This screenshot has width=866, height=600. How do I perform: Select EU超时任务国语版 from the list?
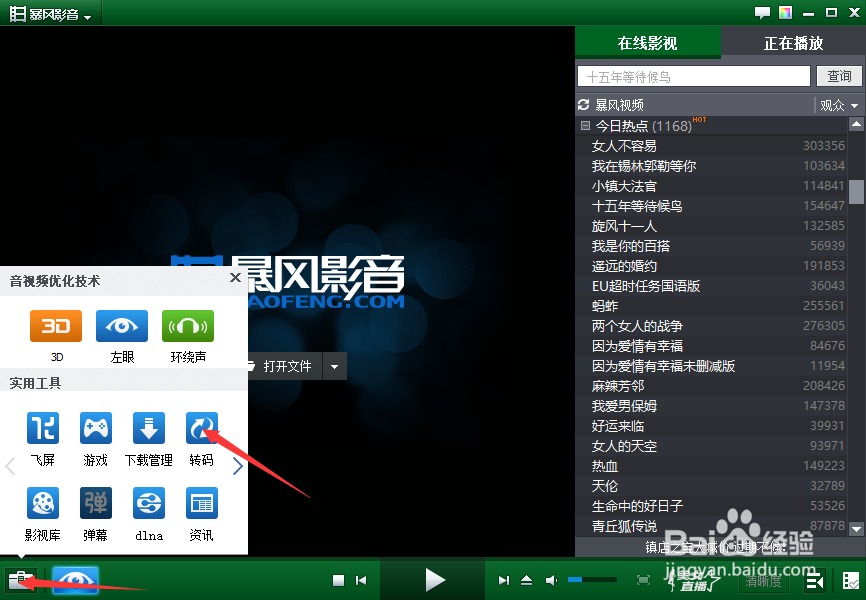(x=711, y=286)
